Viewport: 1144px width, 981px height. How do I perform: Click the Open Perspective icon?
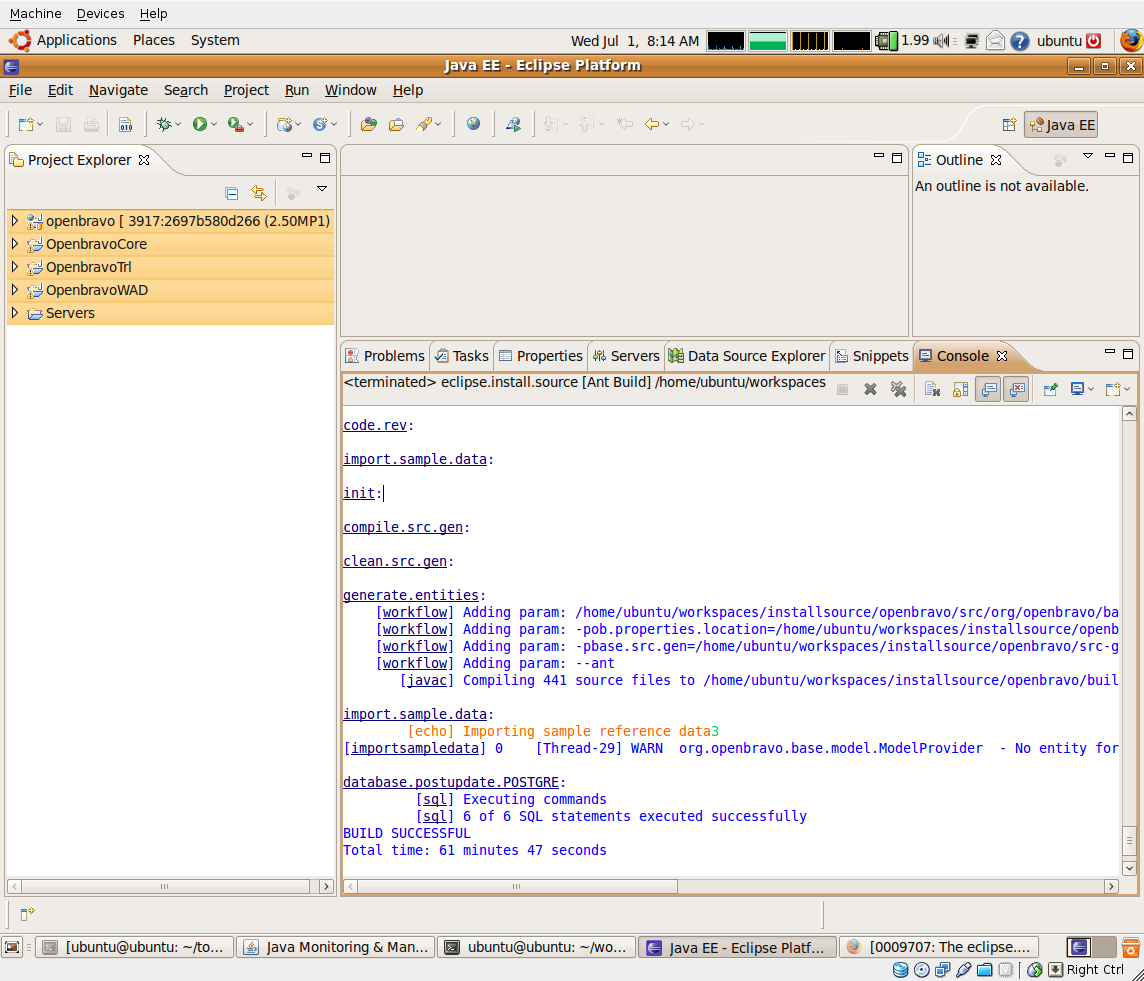tap(1009, 125)
